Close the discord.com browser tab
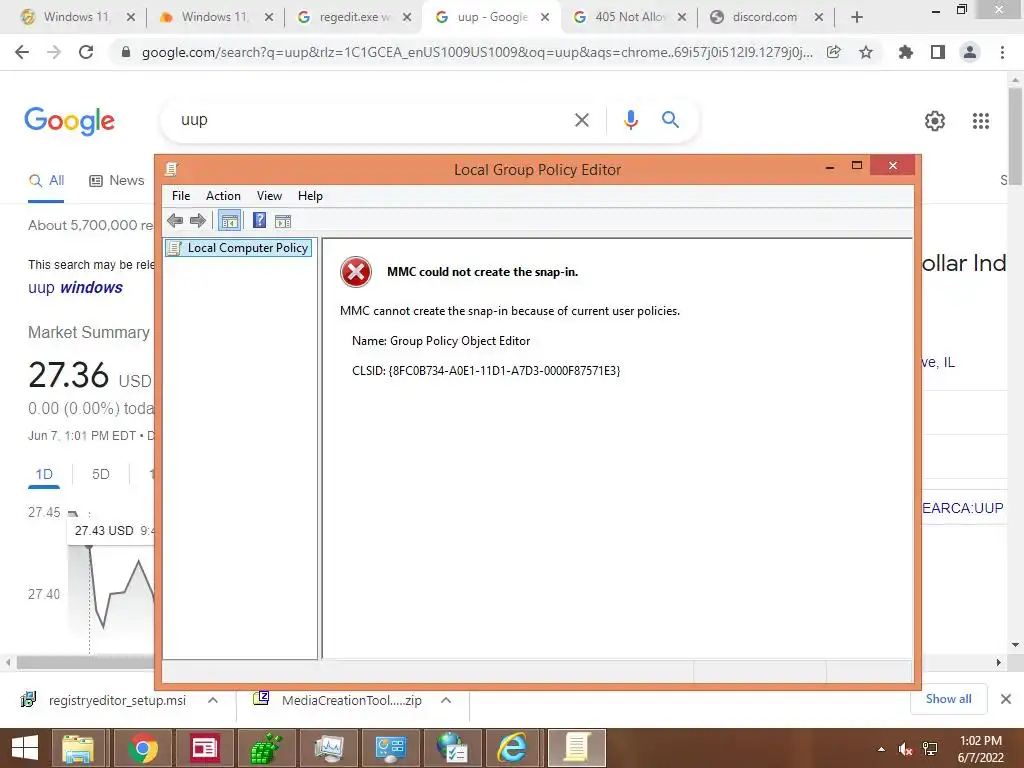The image size is (1024, 768). 818,18
